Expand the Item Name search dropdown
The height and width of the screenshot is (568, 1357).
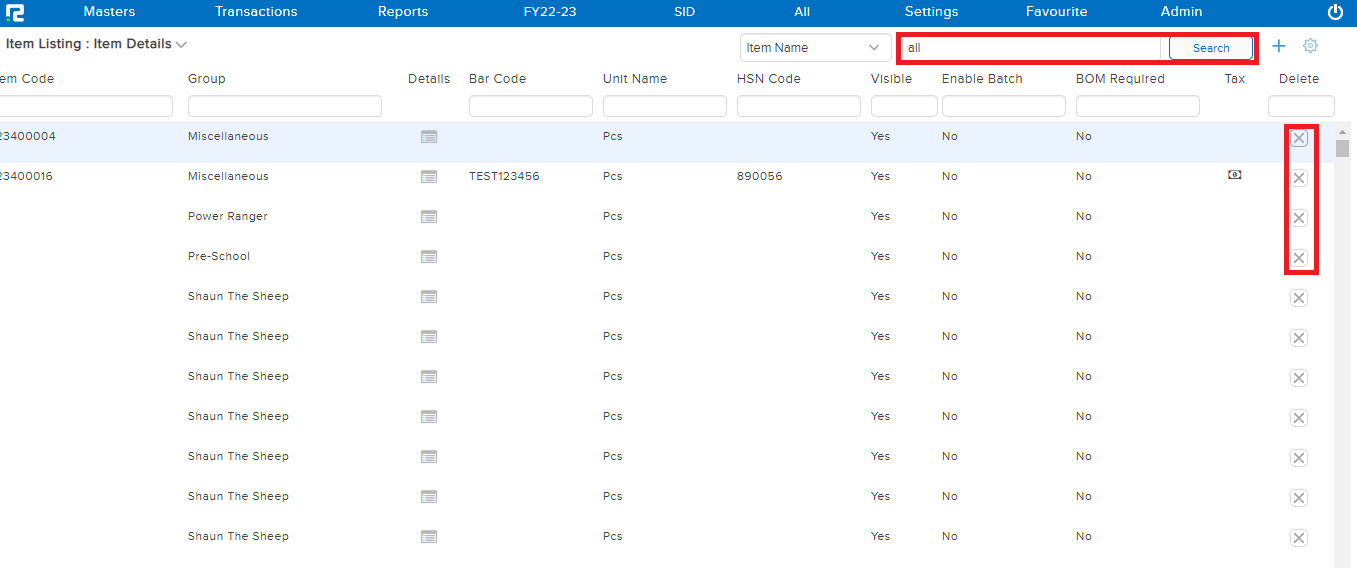click(x=815, y=48)
